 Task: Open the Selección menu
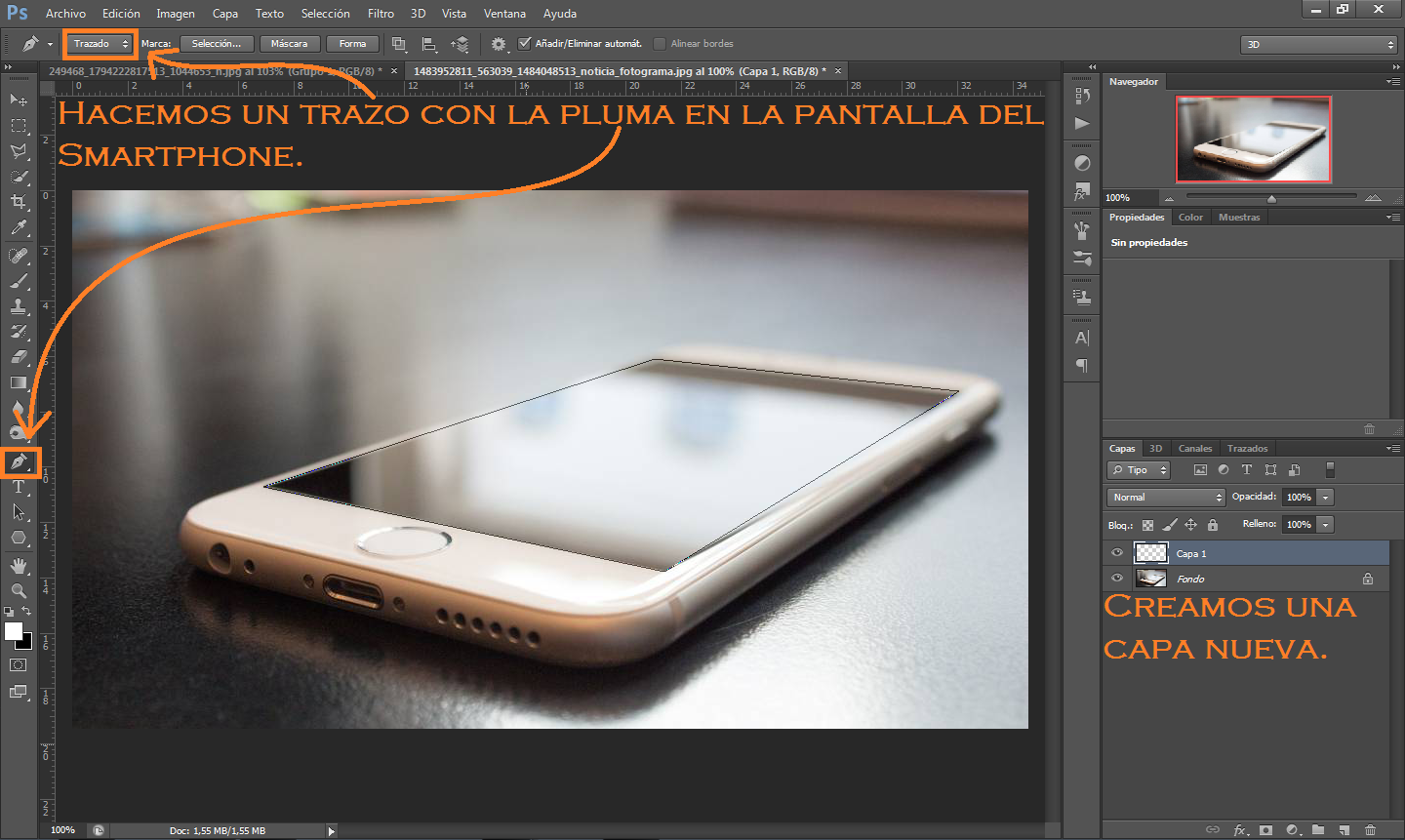[325, 14]
